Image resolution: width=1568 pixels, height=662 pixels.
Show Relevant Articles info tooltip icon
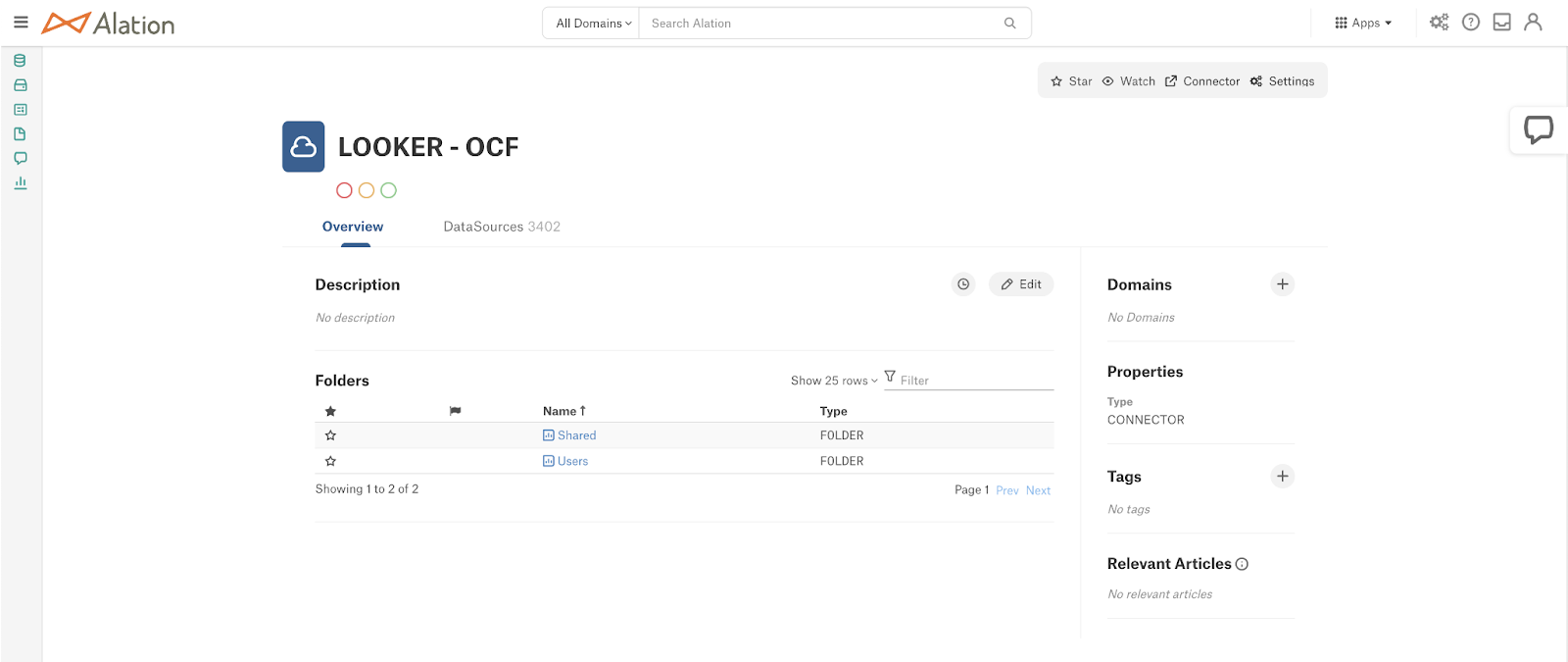click(1242, 564)
